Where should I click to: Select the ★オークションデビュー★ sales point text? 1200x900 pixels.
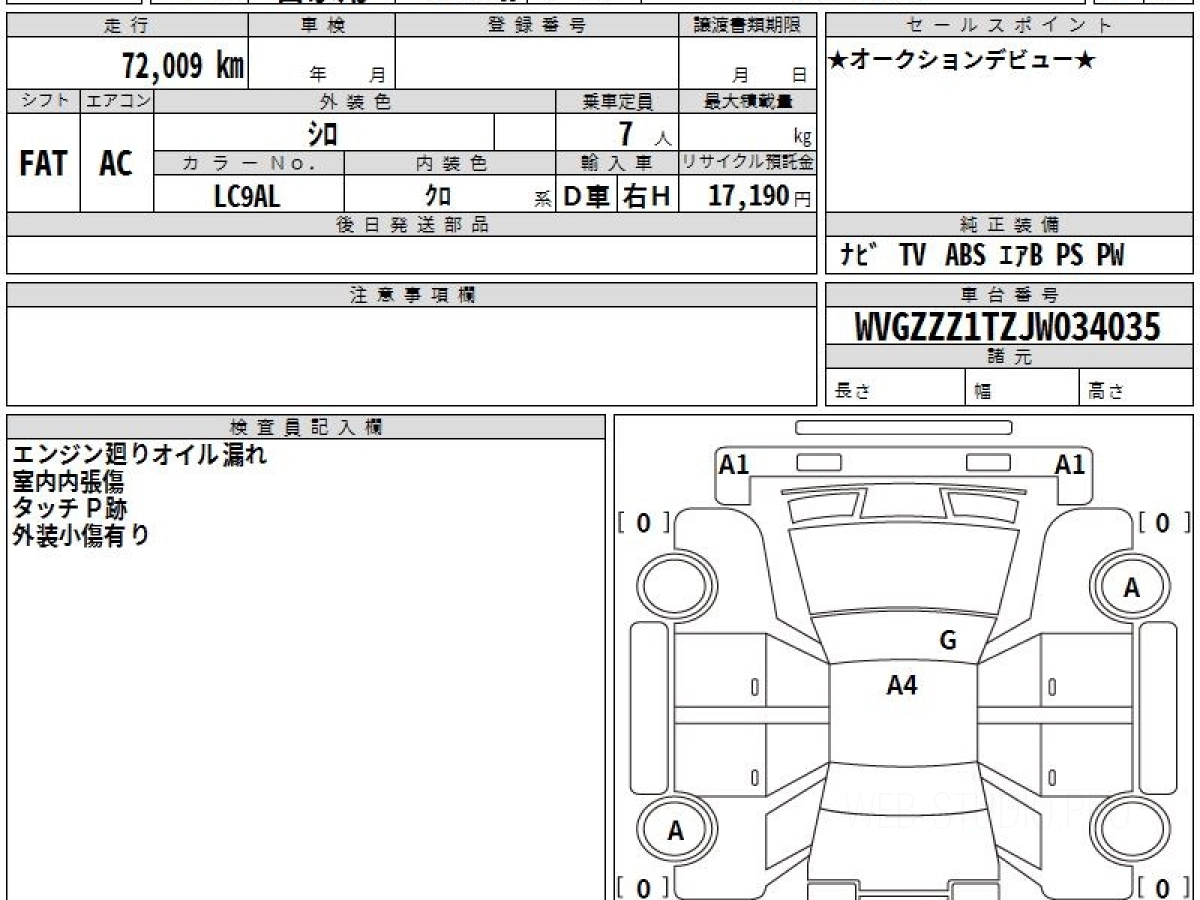coord(962,61)
